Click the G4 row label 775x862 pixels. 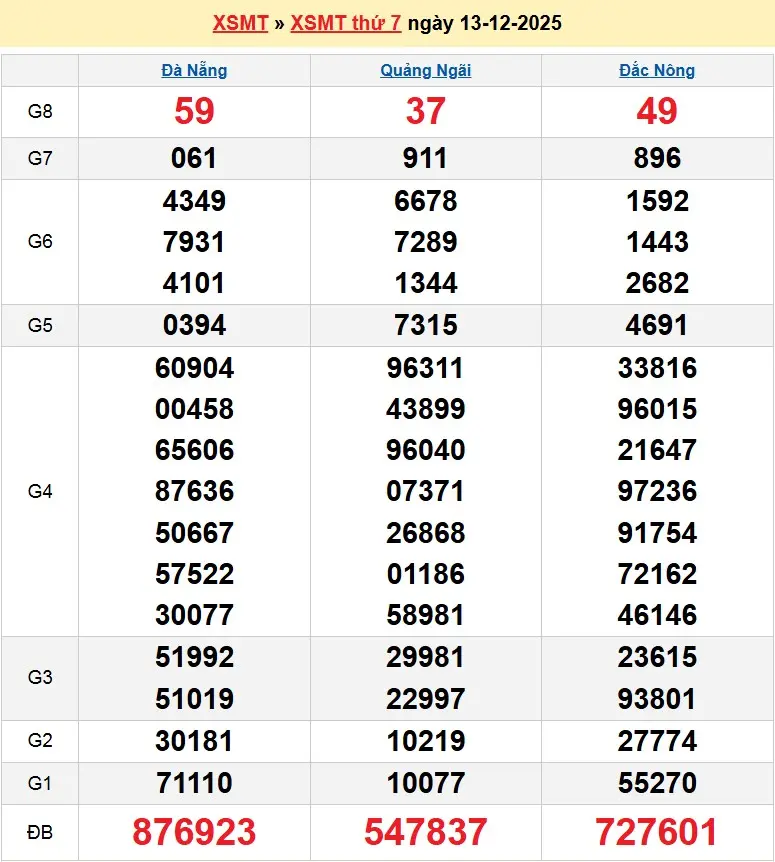click(x=40, y=491)
